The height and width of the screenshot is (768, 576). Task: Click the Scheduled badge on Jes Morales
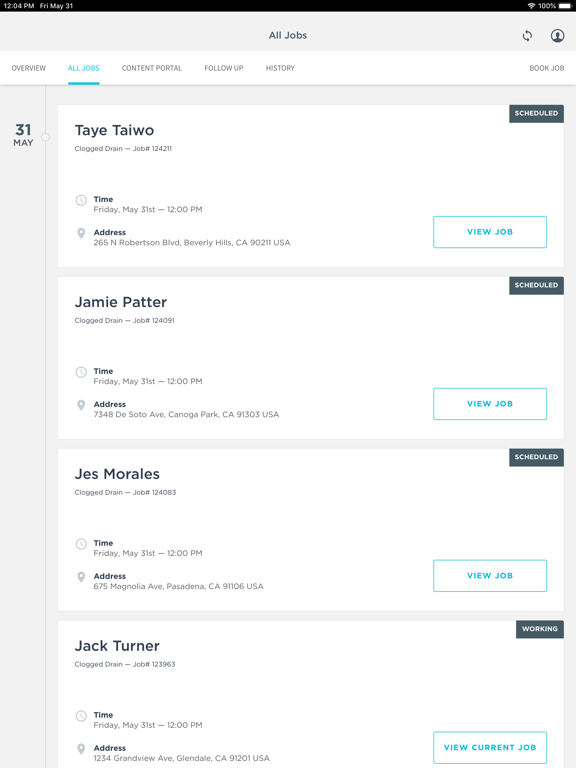click(536, 457)
